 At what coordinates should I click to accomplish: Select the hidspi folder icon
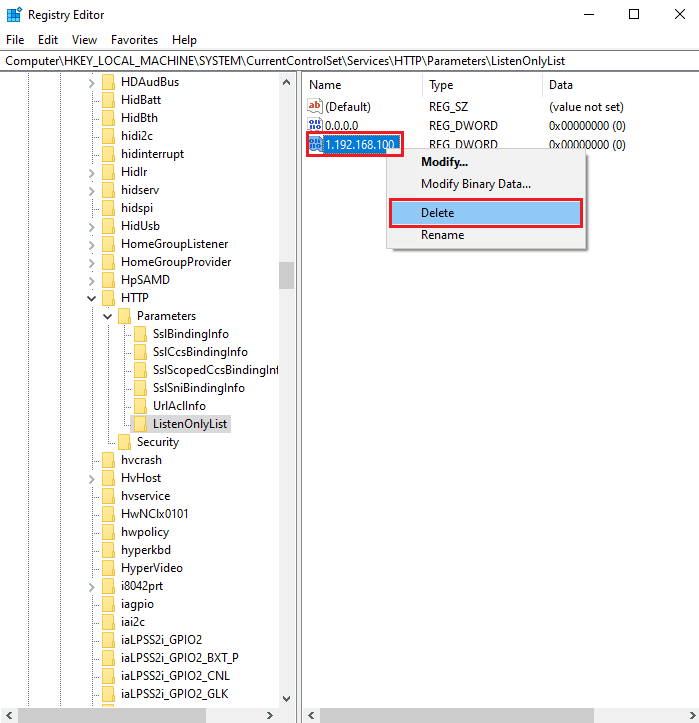[108, 208]
